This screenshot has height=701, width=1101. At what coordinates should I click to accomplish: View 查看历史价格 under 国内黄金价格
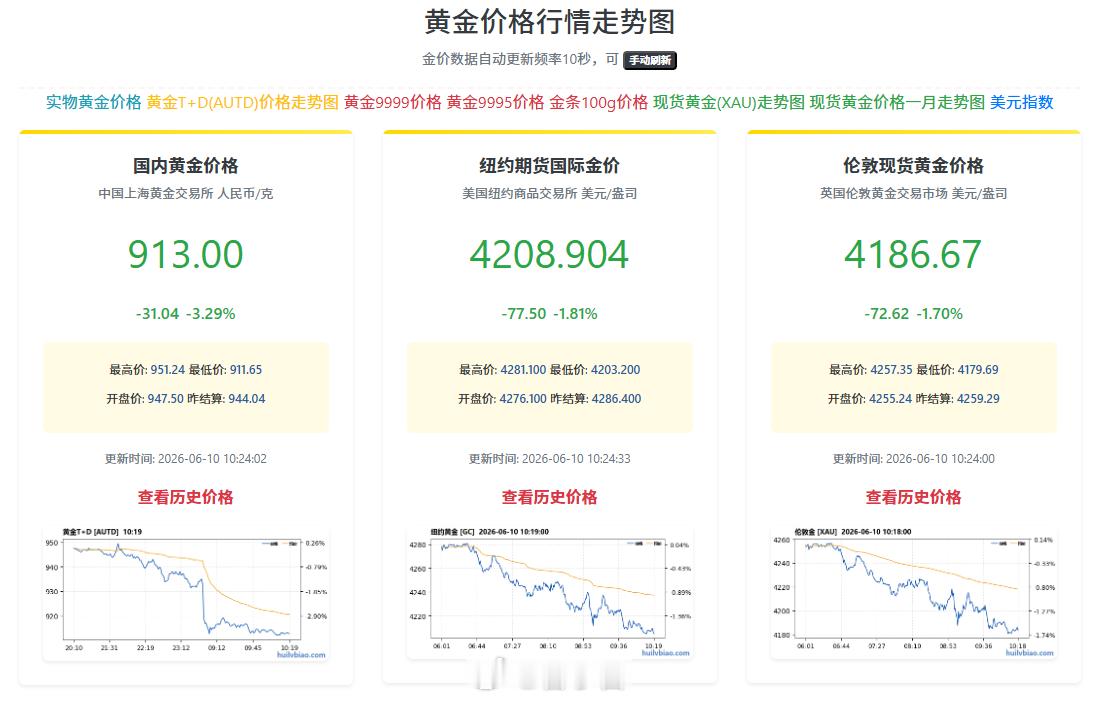pos(185,497)
